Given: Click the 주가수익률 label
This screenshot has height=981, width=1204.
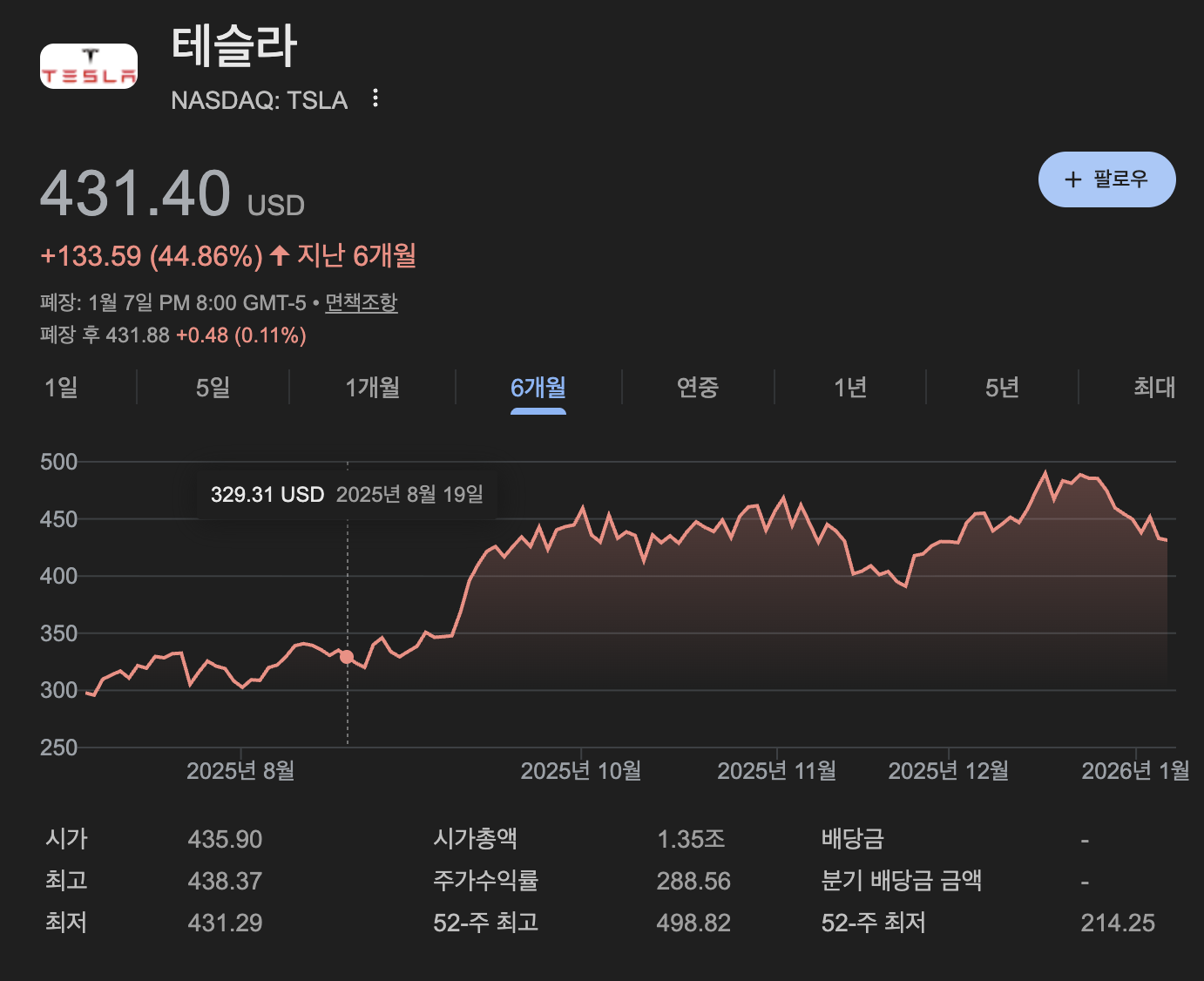Looking at the screenshot, I should click(x=486, y=881).
